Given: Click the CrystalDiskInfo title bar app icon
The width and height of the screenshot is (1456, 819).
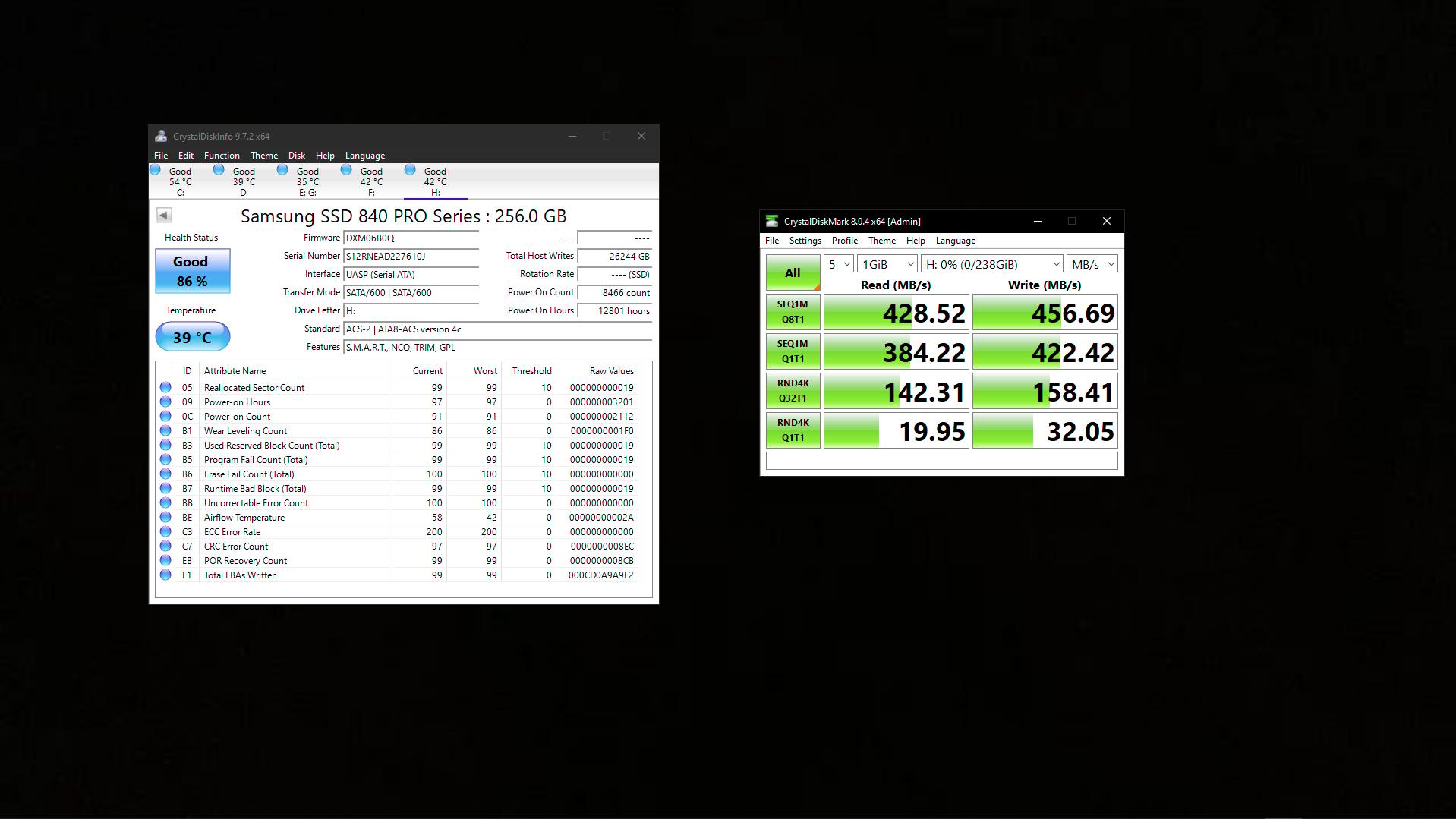Looking at the screenshot, I should pos(161,136).
